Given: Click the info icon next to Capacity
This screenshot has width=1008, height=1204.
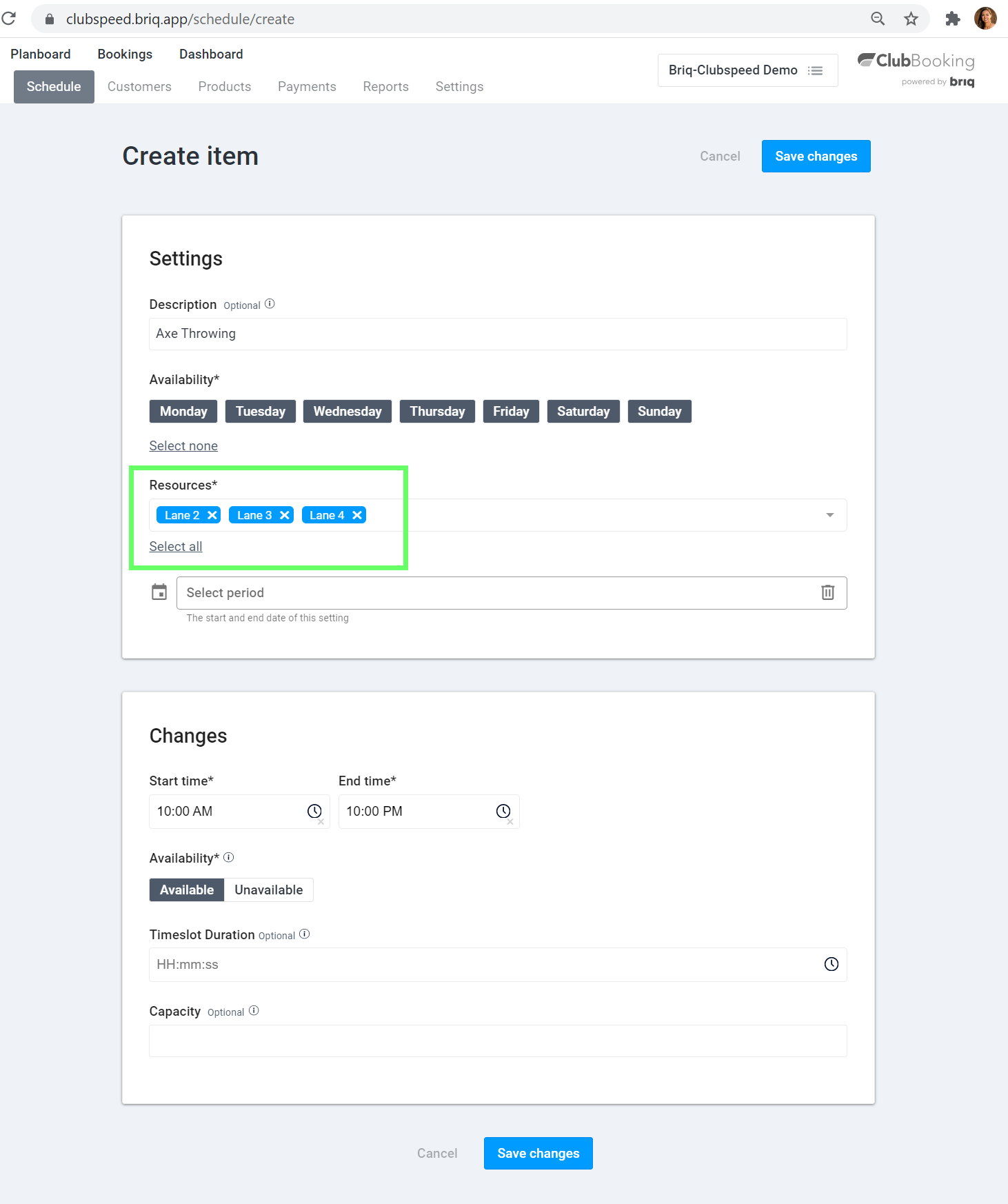Looking at the screenshot, I should (254, 1011).
